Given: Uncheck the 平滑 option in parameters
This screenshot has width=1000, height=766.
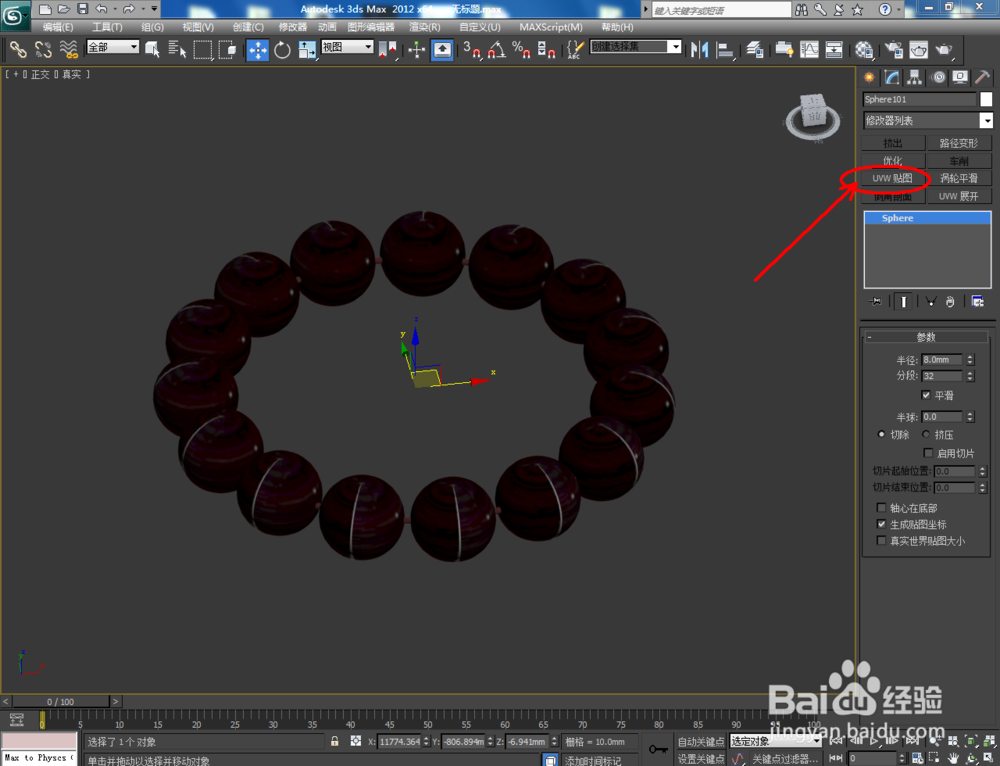Looking at the screenshot, I should [927, 395].
